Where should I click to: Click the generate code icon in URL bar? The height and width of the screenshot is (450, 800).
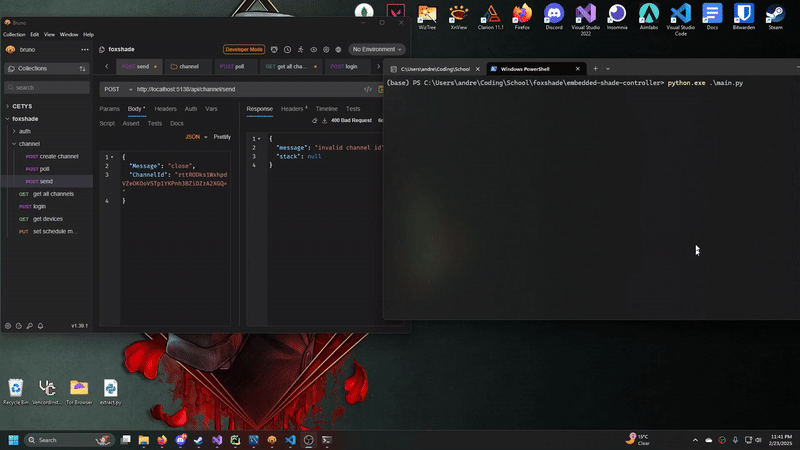pyautogui.click(x=368, y=89)
